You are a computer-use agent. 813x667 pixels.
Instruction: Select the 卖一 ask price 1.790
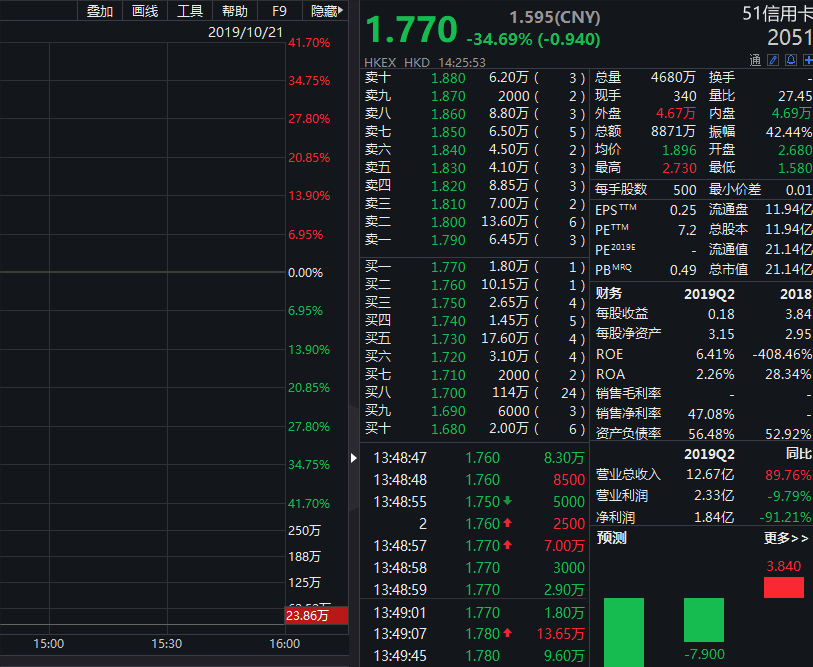click(448, 240)
